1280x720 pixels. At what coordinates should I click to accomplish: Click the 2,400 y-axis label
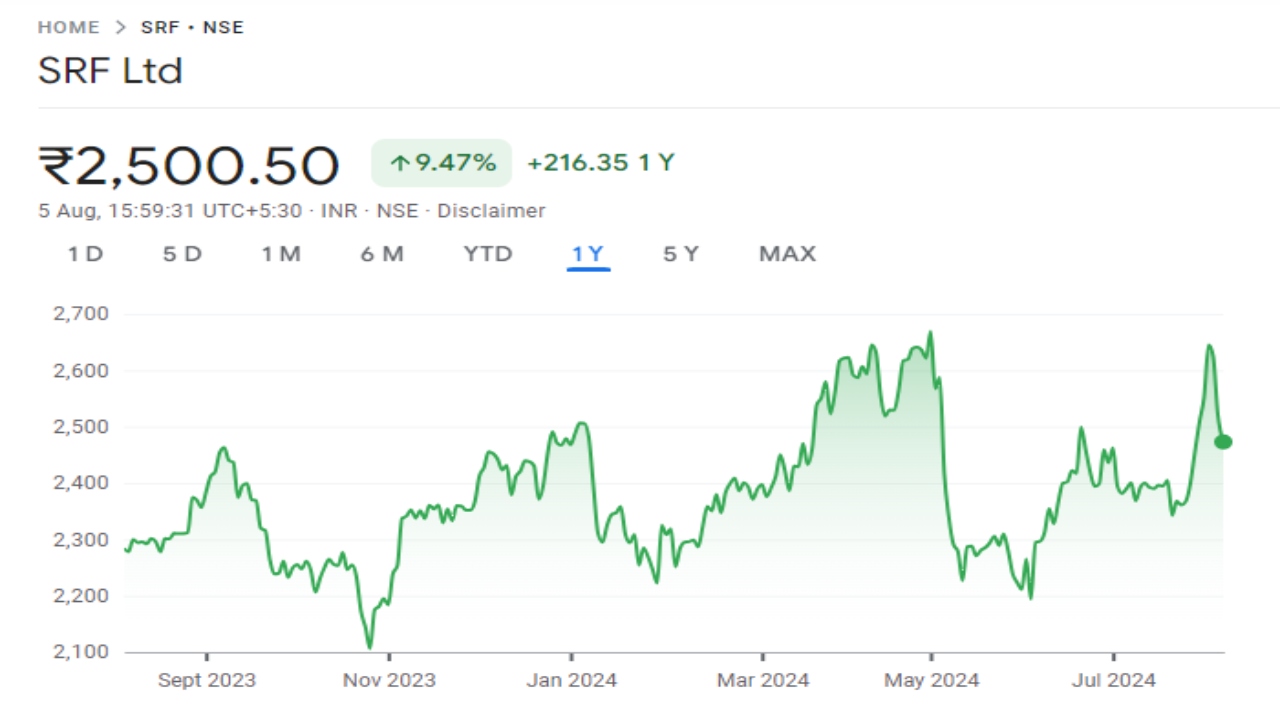[x=80, y=483]
